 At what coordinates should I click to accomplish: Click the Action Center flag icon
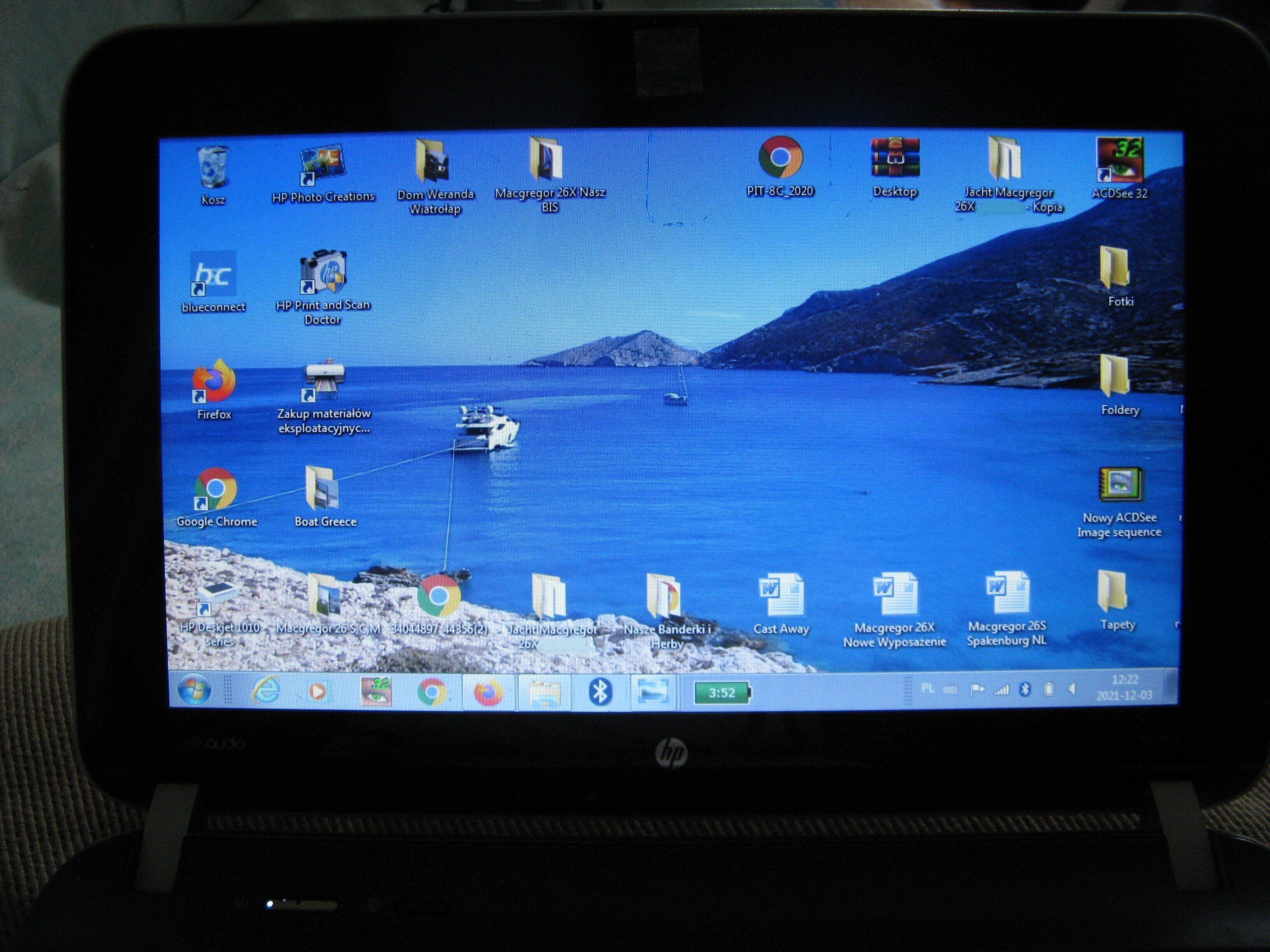(x=977, y=689)
